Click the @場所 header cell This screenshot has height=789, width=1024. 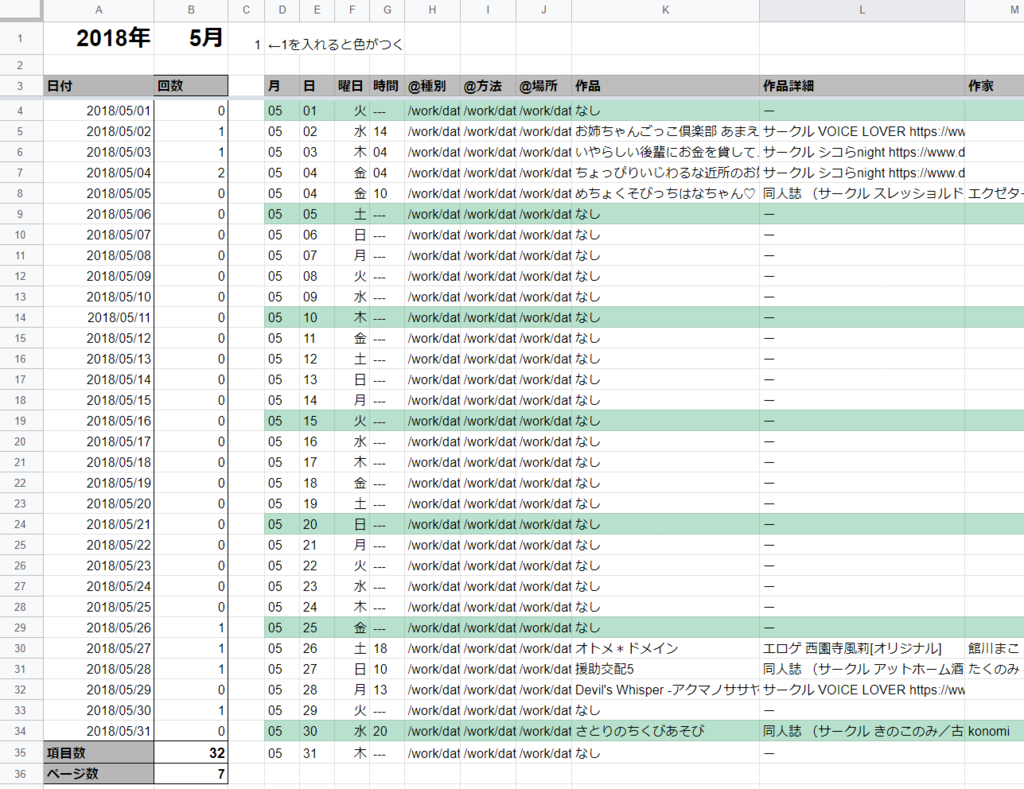(x=544, y=86)
